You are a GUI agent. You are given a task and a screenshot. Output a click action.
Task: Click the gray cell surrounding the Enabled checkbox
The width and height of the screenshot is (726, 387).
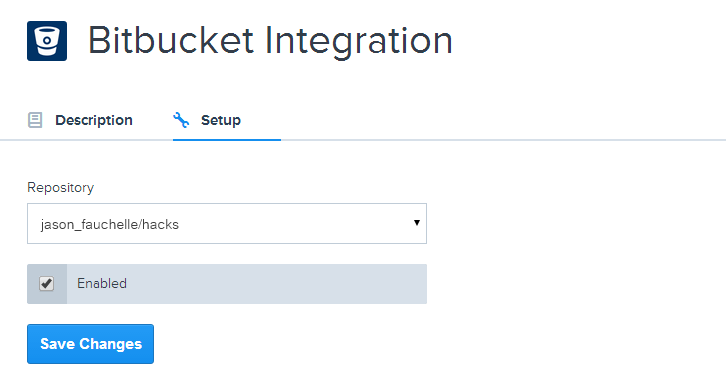47,284
